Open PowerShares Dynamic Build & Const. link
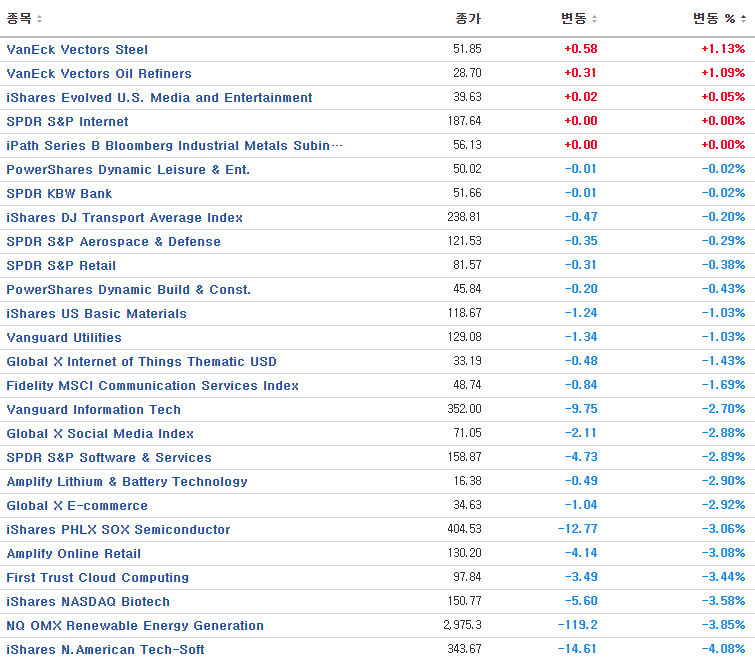 (x=129, y=290)
